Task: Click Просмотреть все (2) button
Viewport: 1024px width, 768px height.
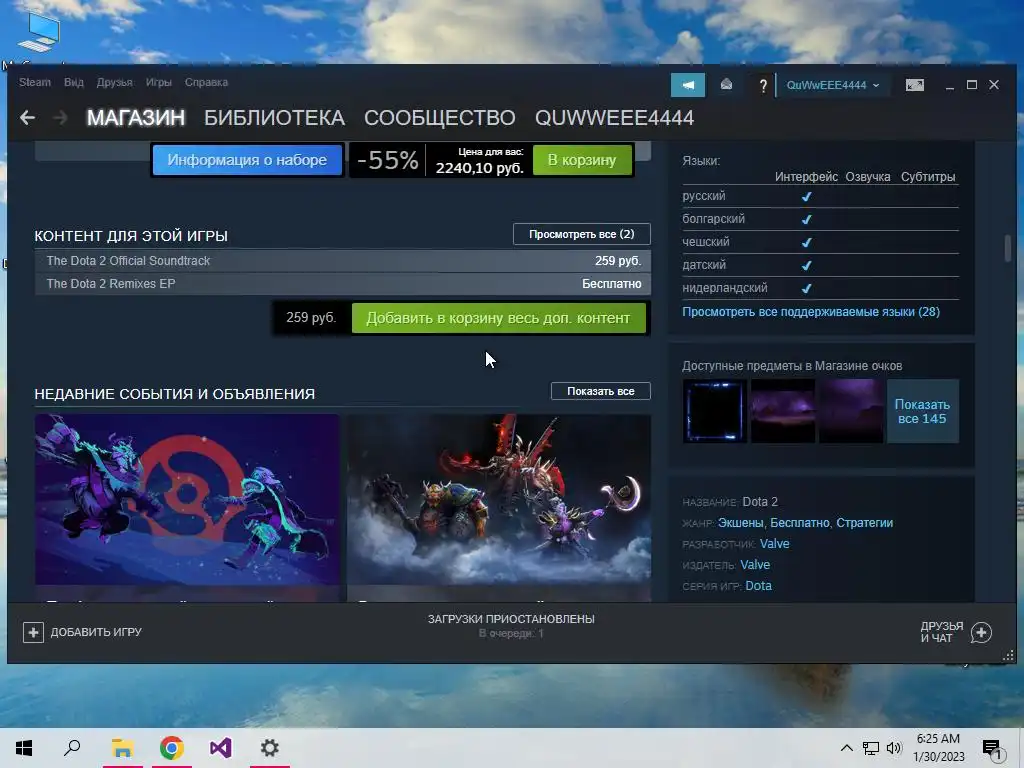Action: point(581,234)
